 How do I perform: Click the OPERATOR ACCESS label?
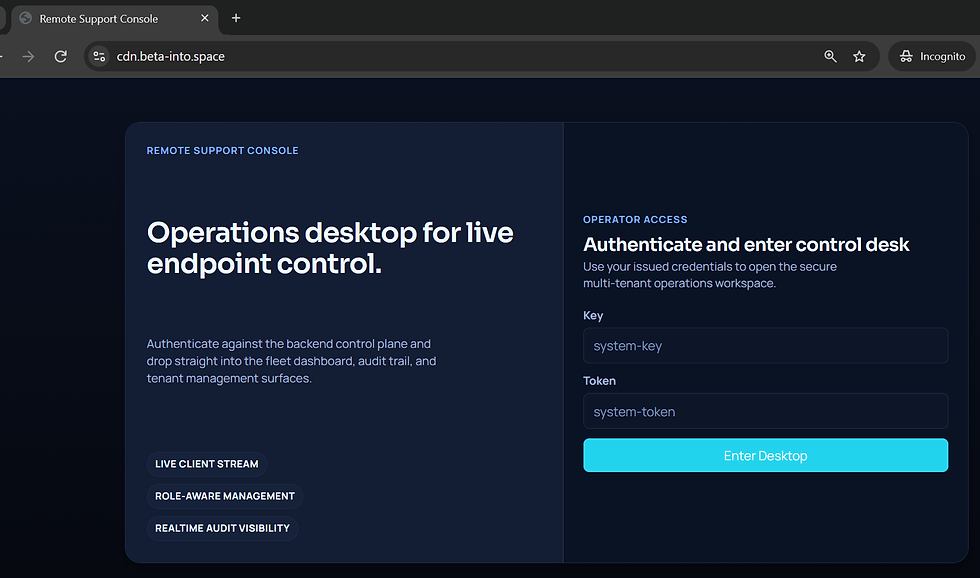pos(635,219)
